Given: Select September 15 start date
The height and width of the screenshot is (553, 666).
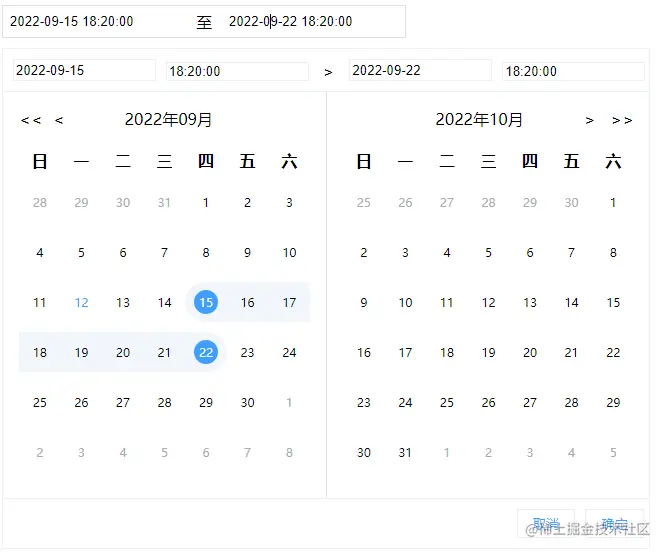Looking at the screenshot, I should 206,302.
